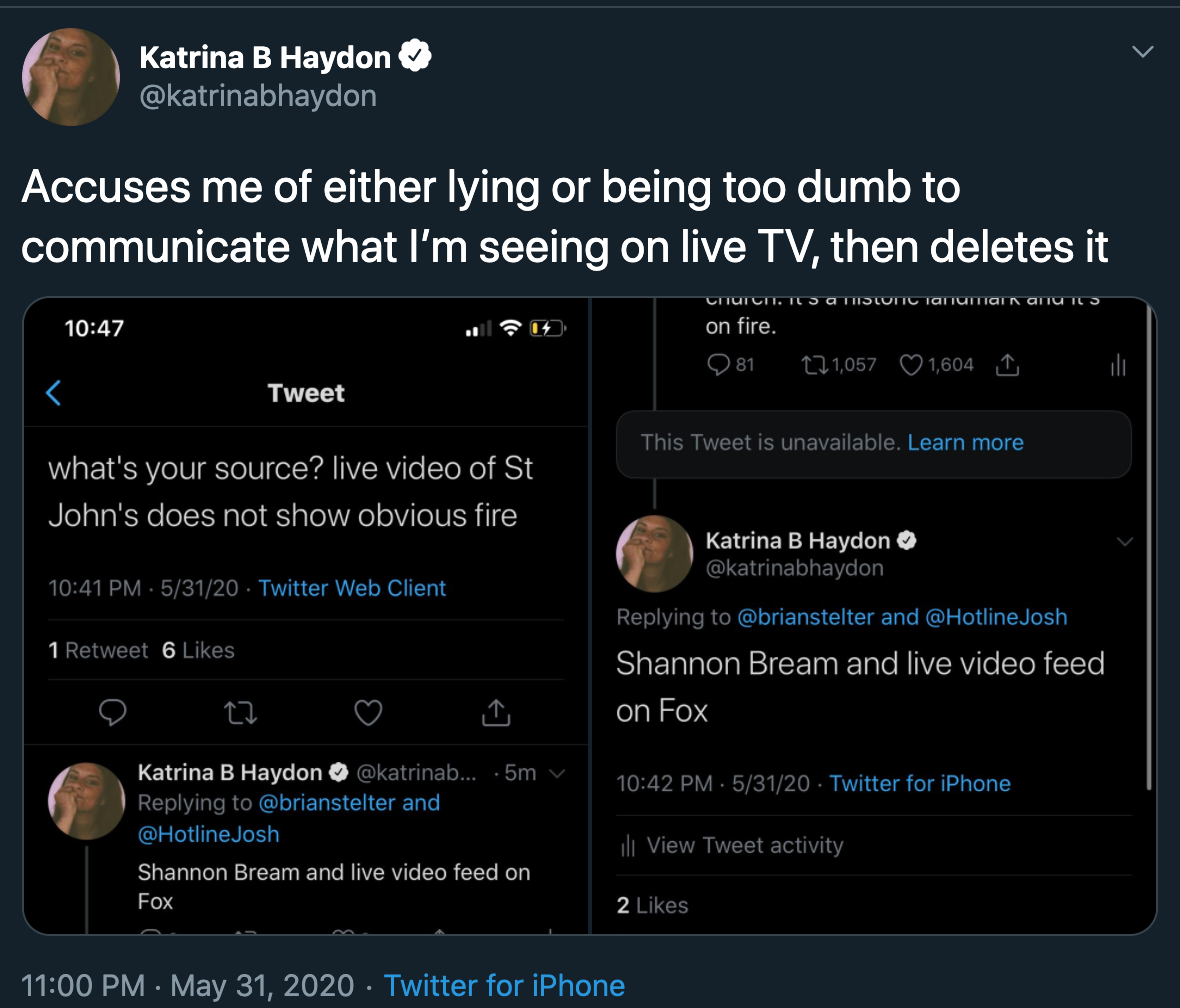Click the share icon beside the 1,604 likes

pos(1008,365)
